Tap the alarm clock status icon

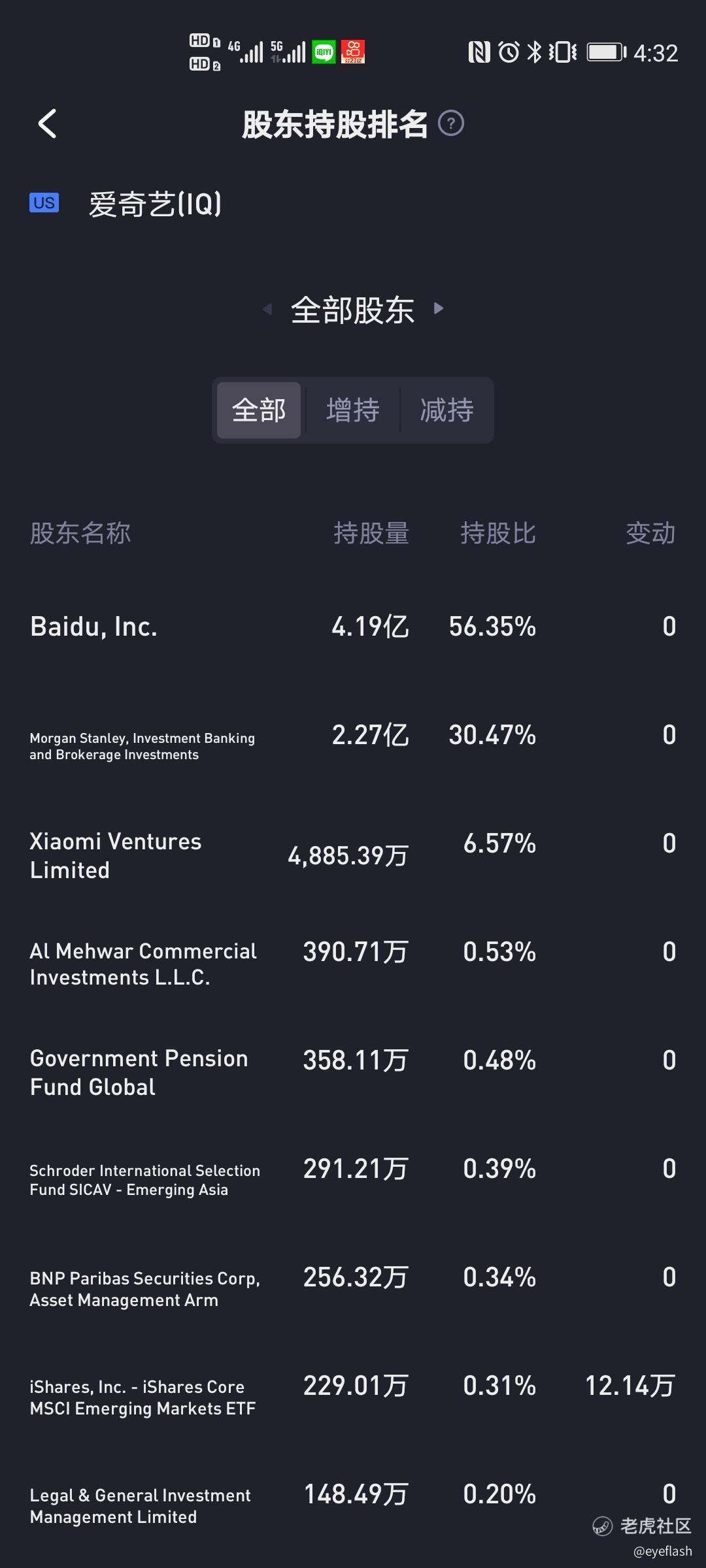(509, 52)
